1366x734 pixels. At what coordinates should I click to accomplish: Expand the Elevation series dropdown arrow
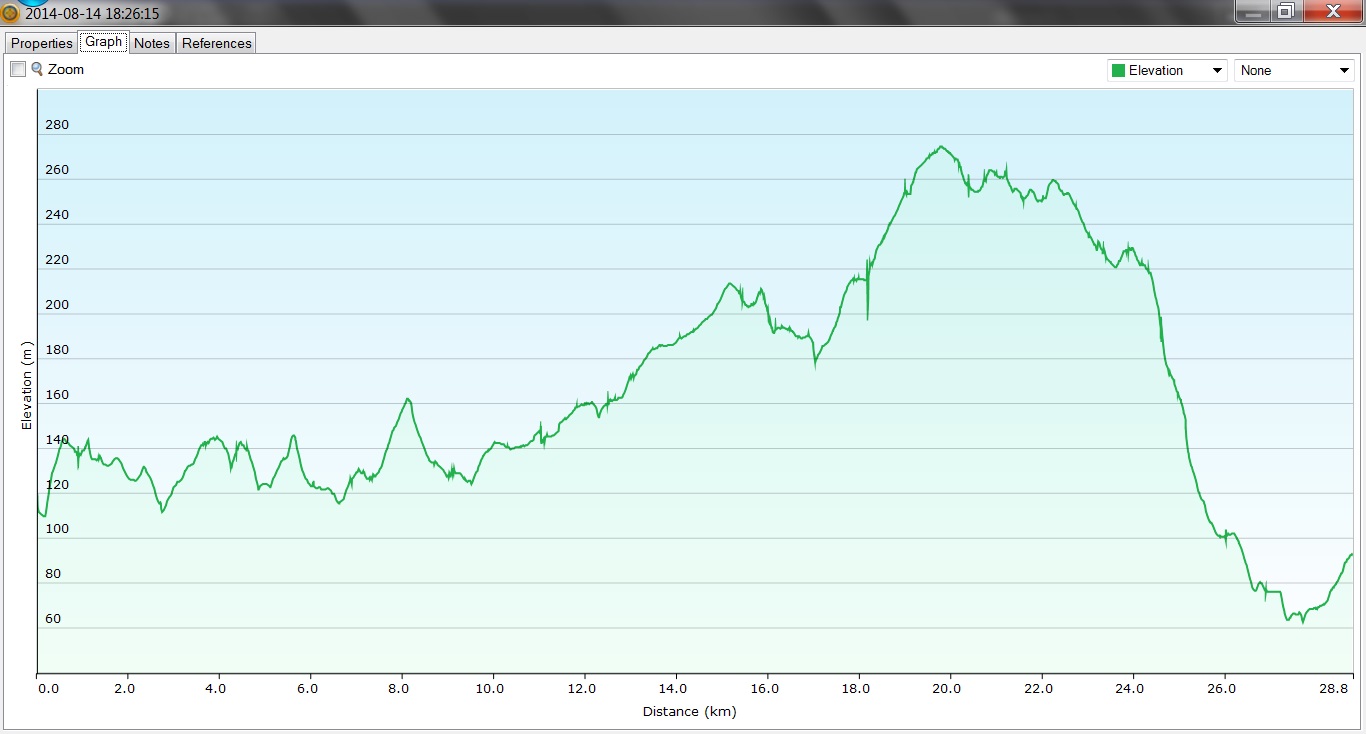[x=1217, y=70]
